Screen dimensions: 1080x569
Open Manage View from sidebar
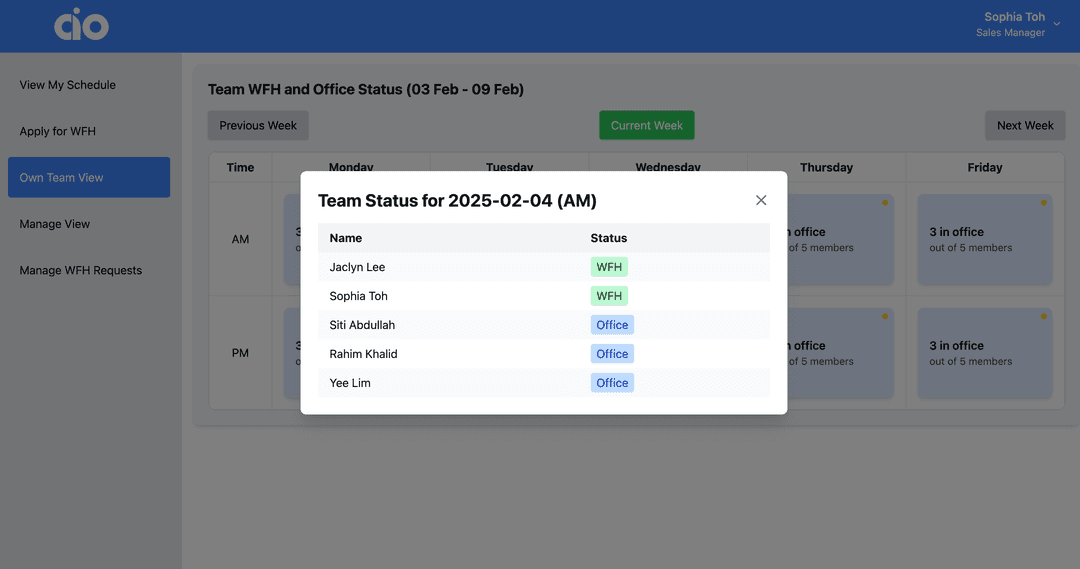55,224
